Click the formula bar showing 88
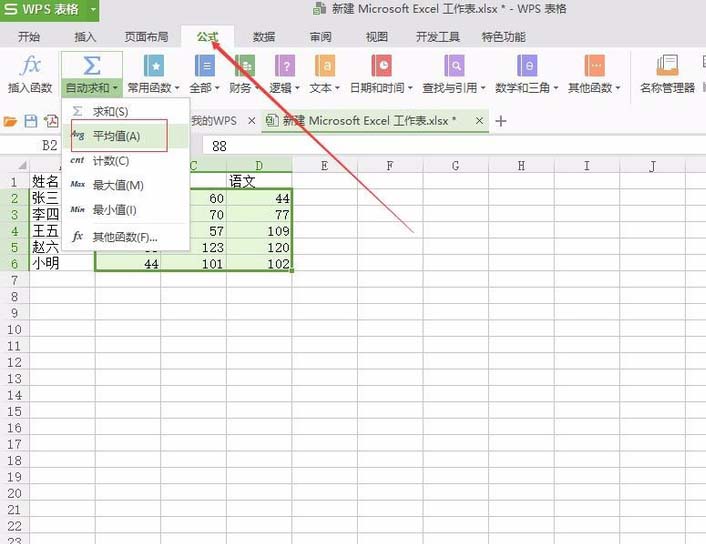706x544 pixels. click(454, 146)
